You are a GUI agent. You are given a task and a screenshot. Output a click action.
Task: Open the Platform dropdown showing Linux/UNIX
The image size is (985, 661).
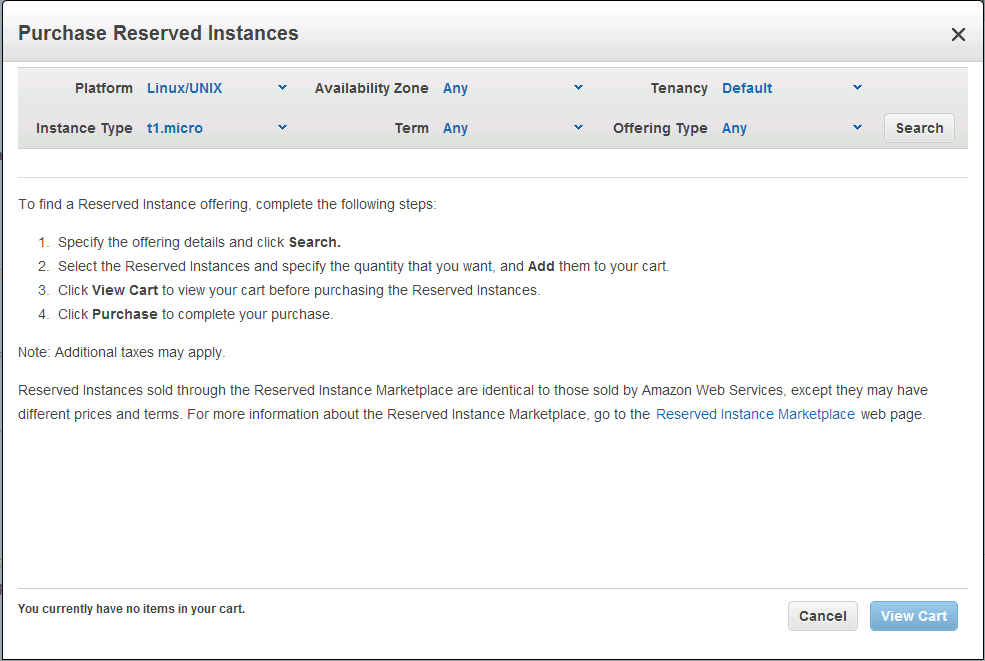[x=217, y=88]
